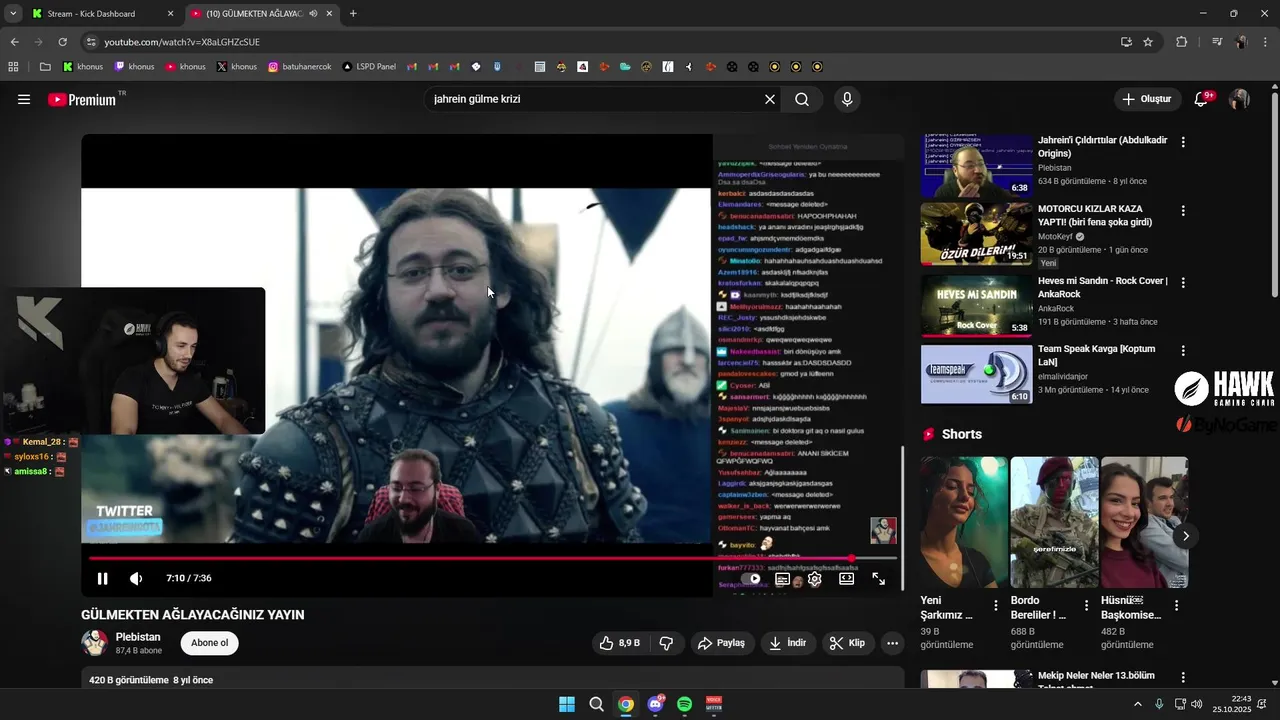Click the address bar URL
The image size is (1280, 720).
pos(182,42)
